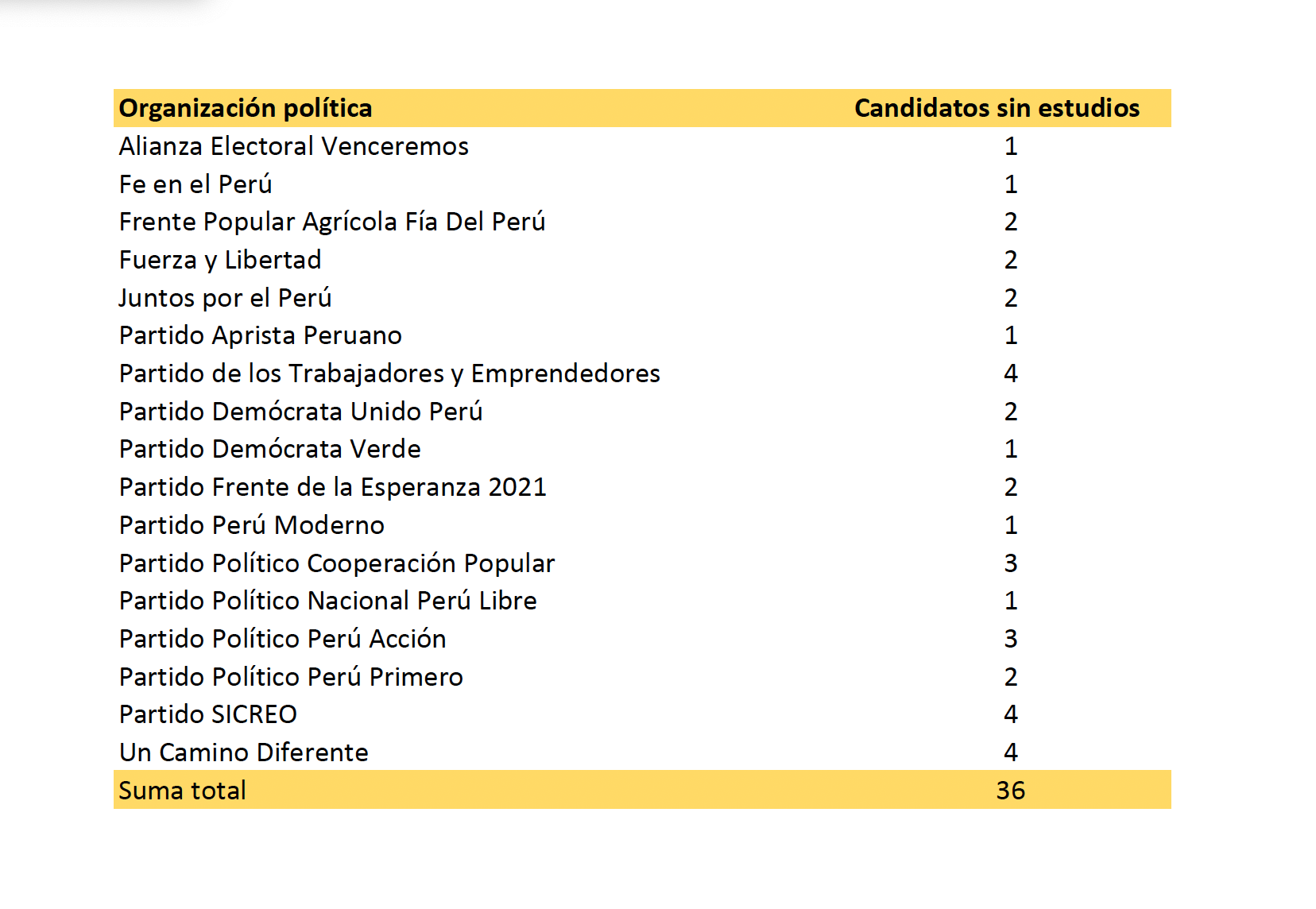Select 'Frente Popular Agrícola Fía Del Perú'
1316x909 pixels.
332,222
